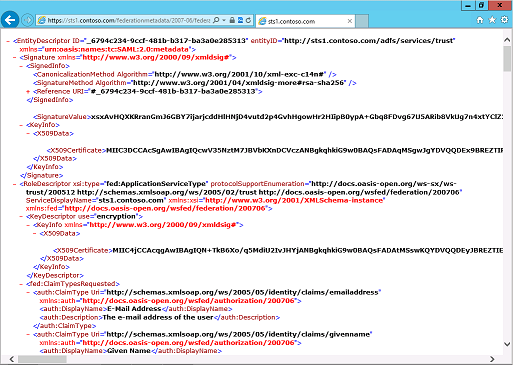Click the xmlns:fed federation/200706 namespace line
This screenshot has width=513, height=365.
click(149, 208)
